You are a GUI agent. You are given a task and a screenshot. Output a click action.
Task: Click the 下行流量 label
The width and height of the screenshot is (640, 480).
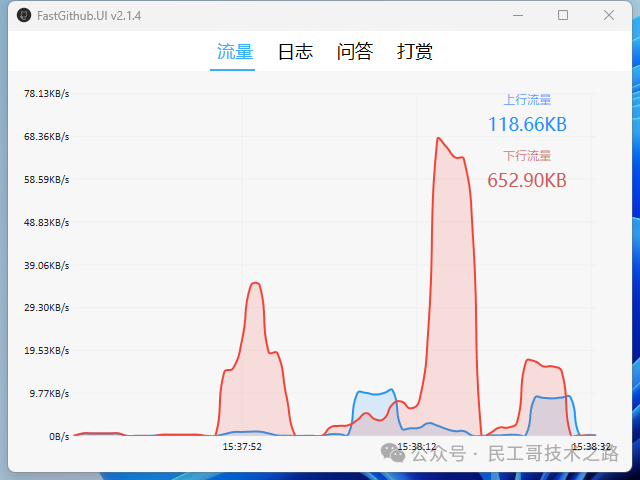click(527, 156)
